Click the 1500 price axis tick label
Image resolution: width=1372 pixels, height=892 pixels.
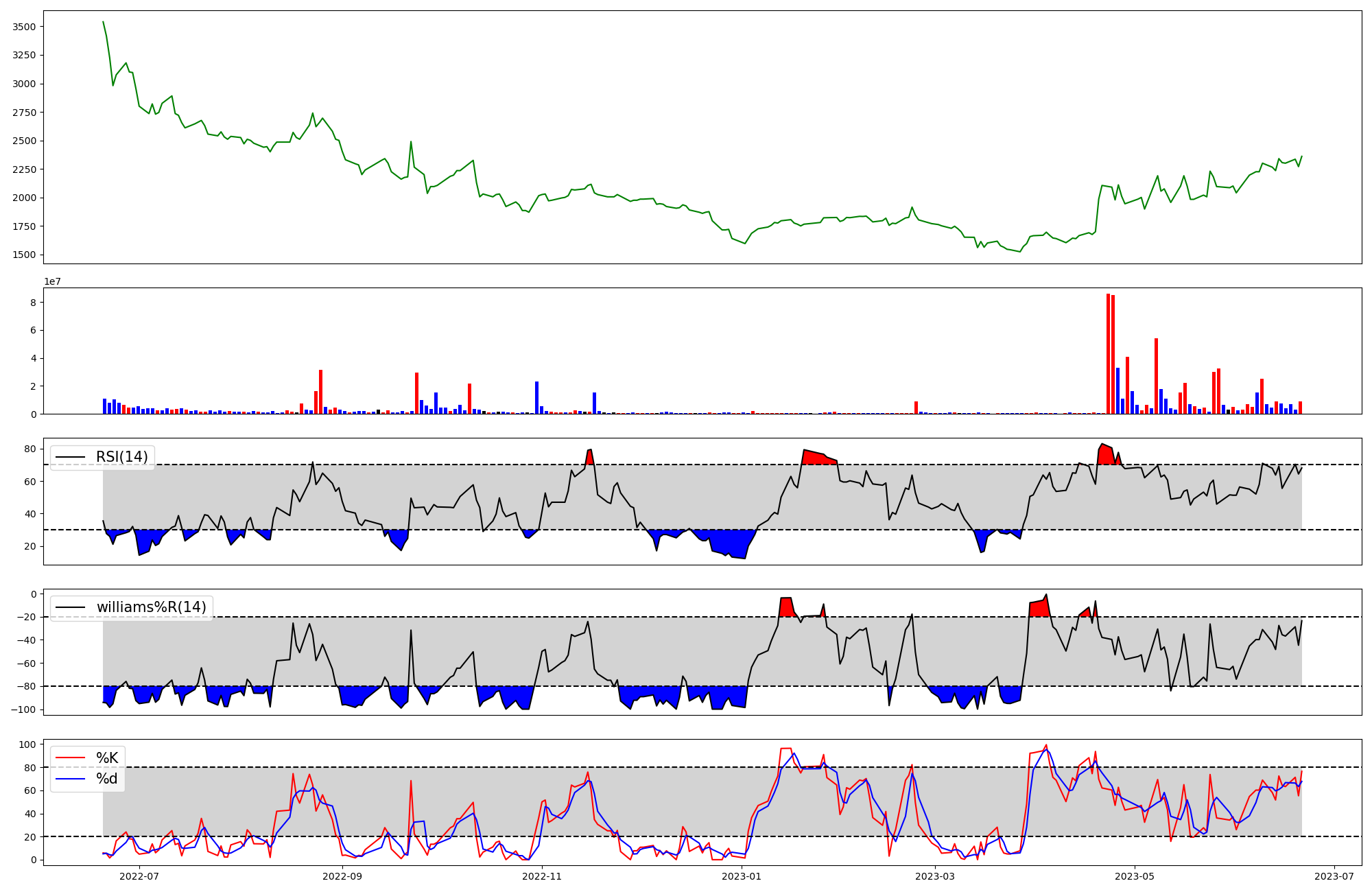(x=24, y=255)
